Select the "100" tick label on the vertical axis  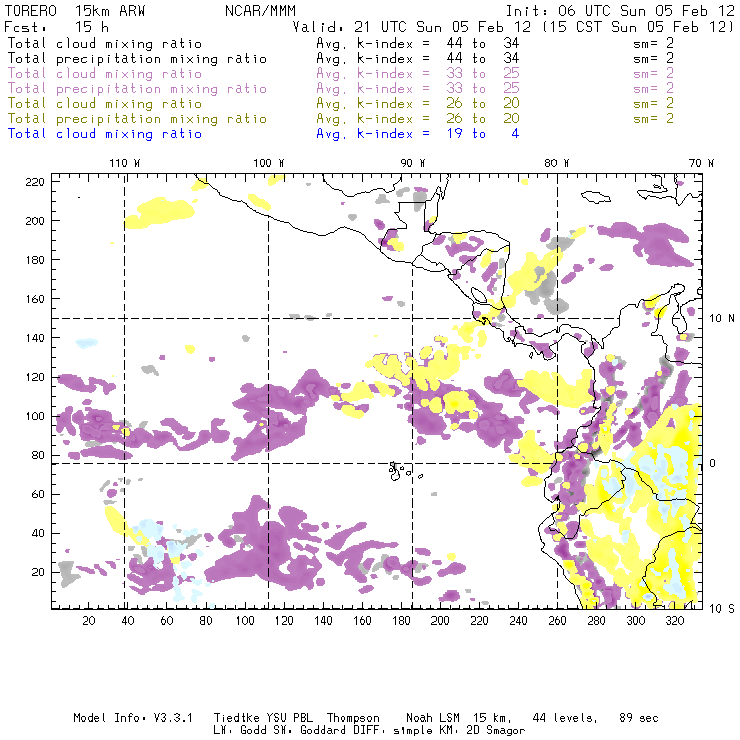(x=35, y=416)
